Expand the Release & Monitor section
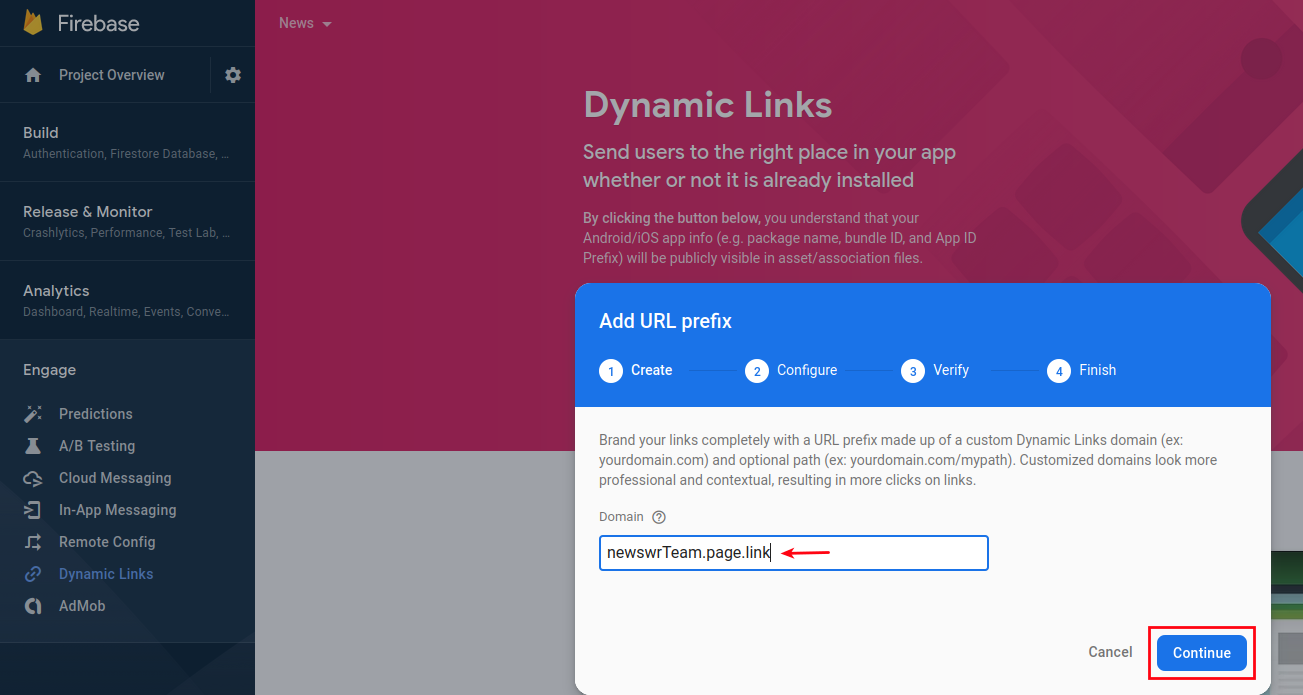Image resolution: width=1303 pixels, height=695 pixels. tap(127, 221)
